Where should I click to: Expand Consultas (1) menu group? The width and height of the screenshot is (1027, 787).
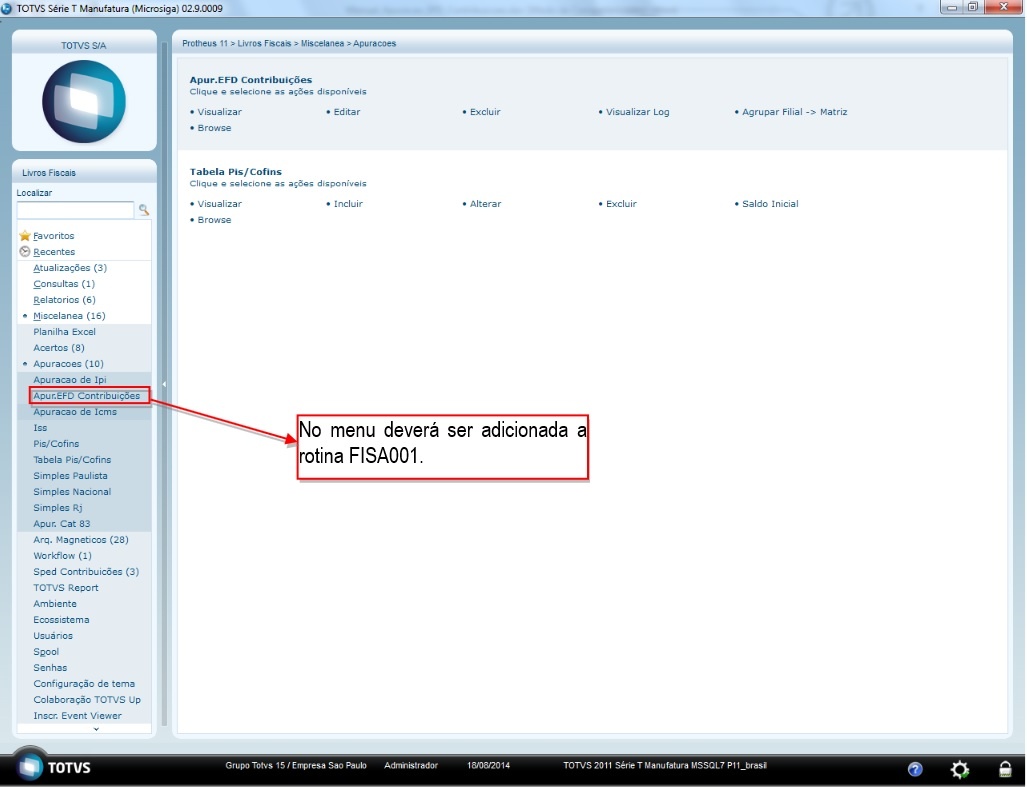coord(64,284)
